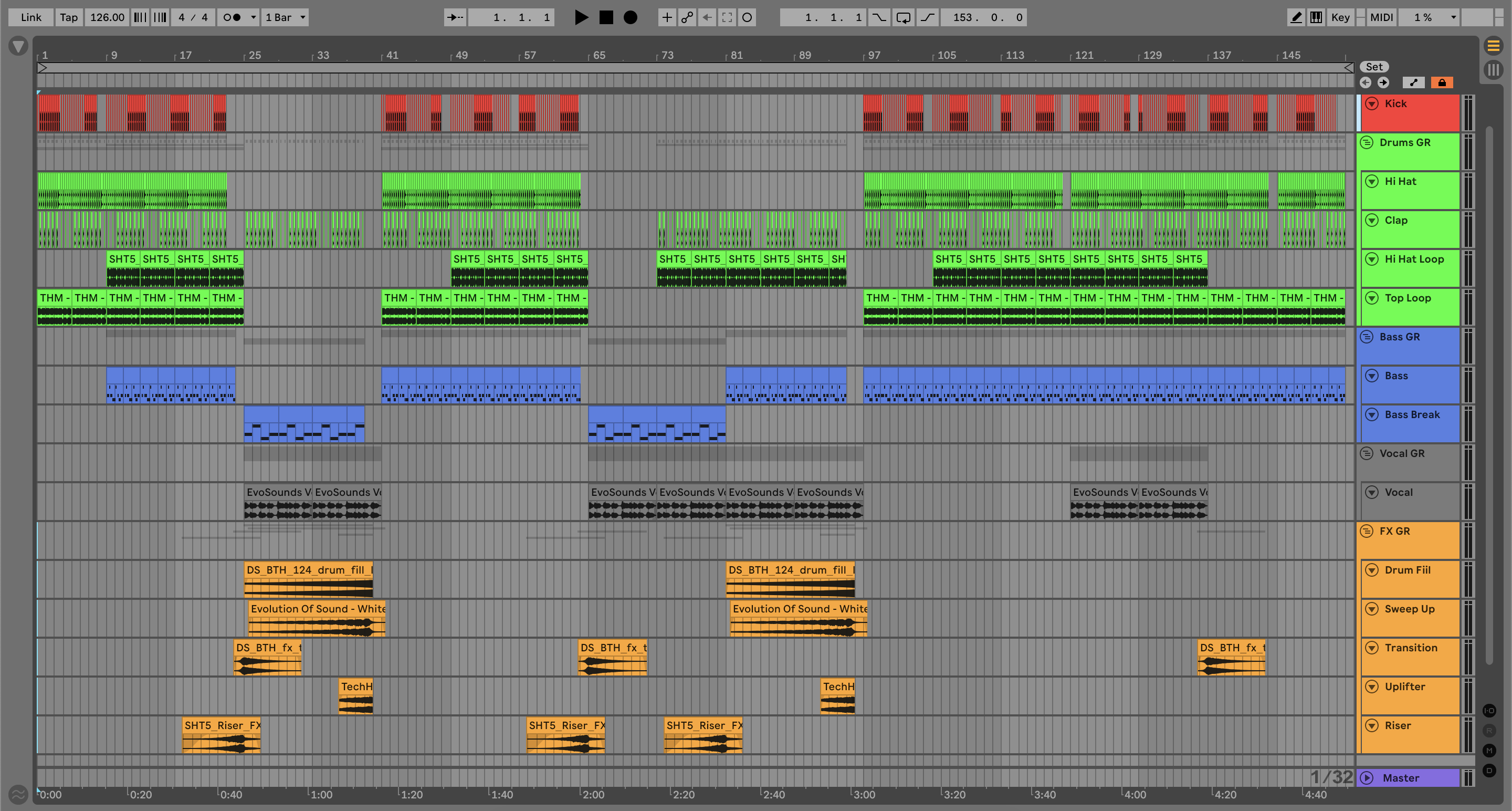
Task: Toggle the arrangement Loop switch
Action: coord(904,18)
